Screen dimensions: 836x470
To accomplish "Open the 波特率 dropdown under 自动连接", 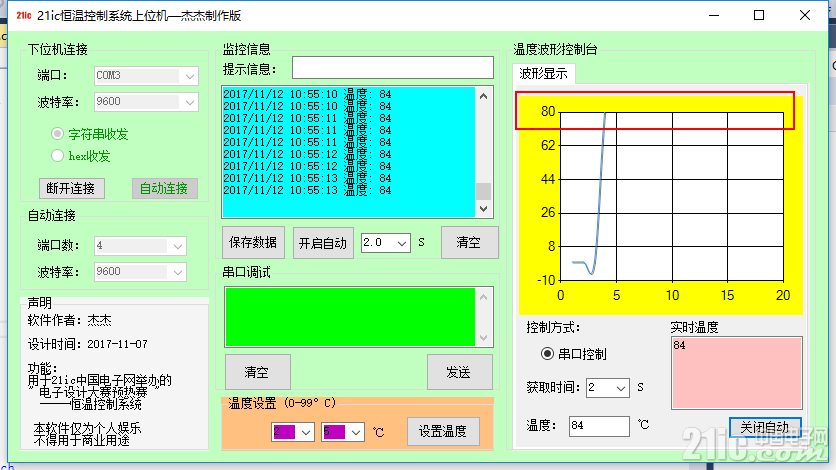I will tap(178, 272).
